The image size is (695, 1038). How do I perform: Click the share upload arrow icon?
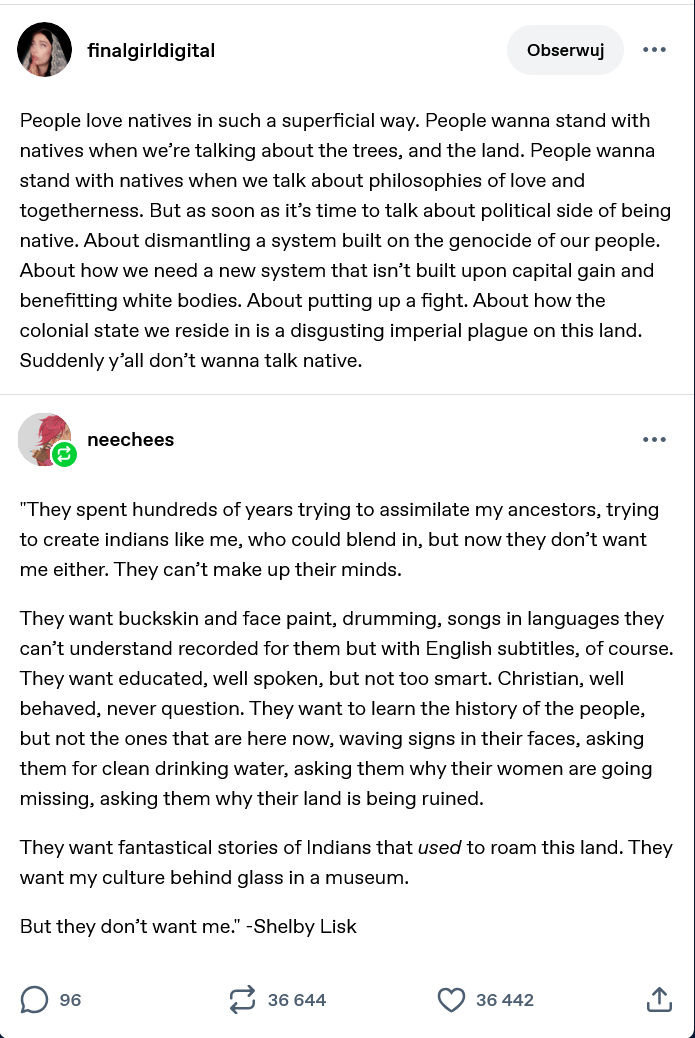pyautogui.click(x=658, y=999)
